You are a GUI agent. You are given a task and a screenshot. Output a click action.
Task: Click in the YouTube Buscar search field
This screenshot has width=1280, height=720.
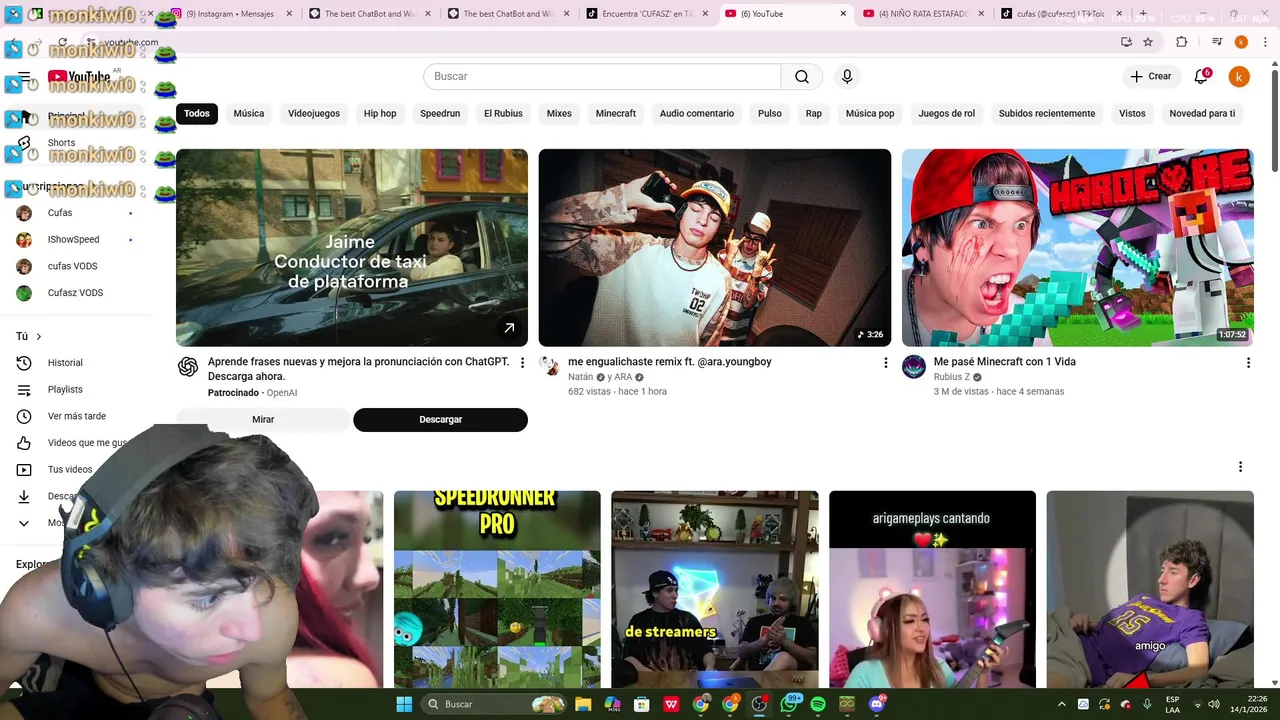[x=602, y=77]
